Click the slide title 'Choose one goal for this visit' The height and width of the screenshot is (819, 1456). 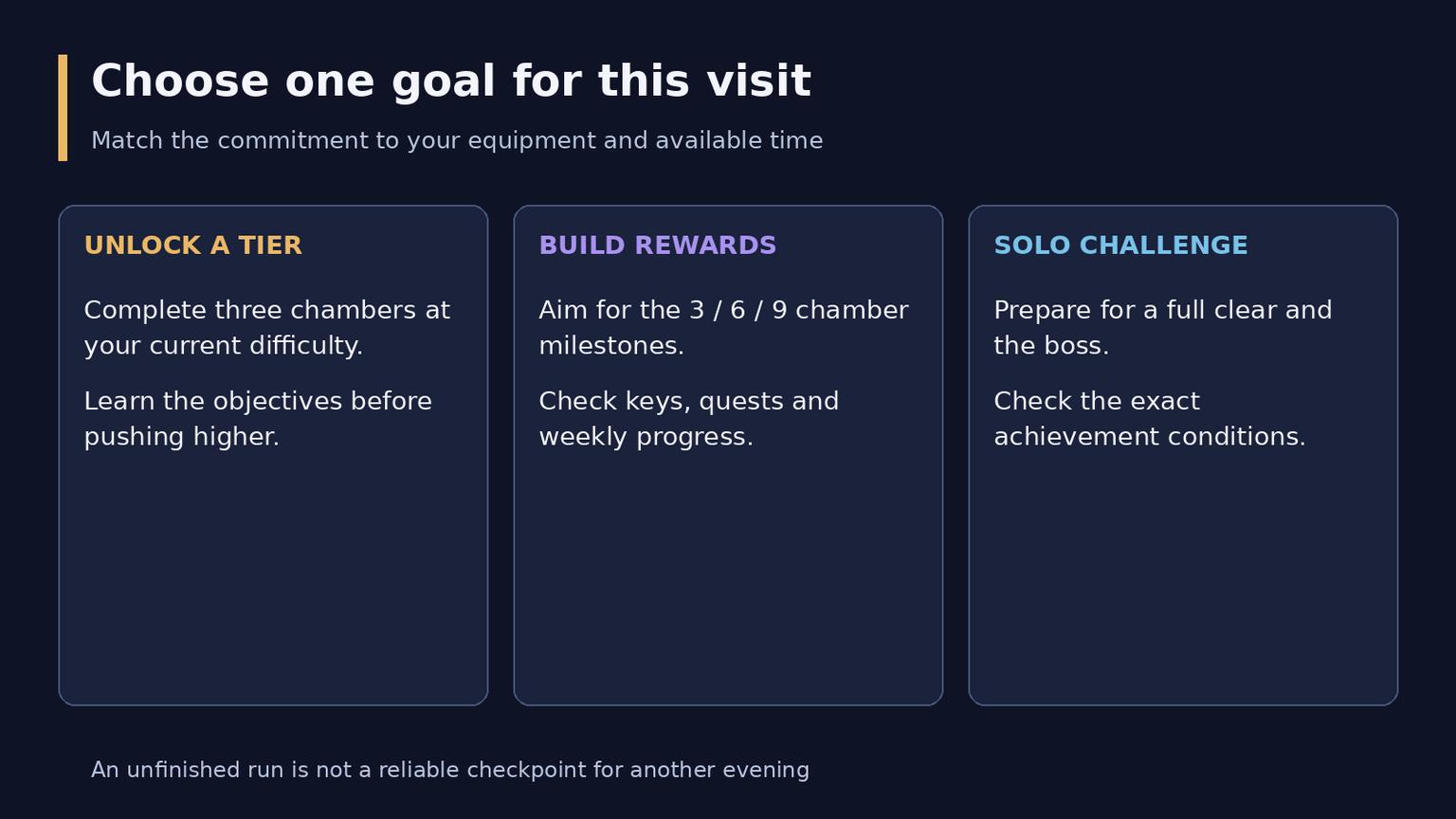(x=451, y=82)
